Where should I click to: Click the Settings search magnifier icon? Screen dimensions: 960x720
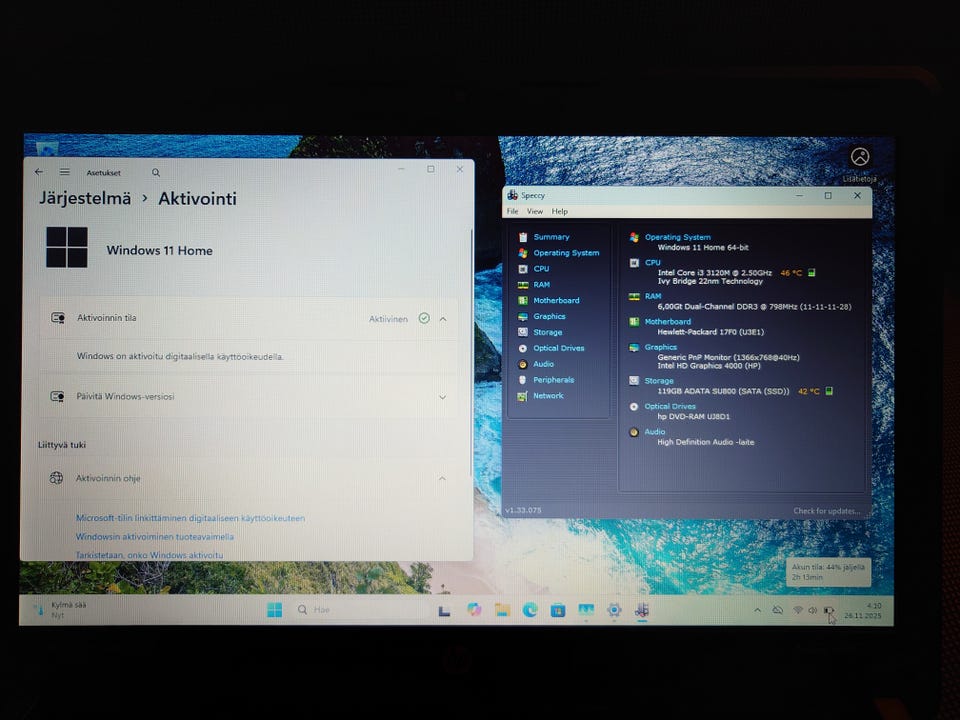156,173
